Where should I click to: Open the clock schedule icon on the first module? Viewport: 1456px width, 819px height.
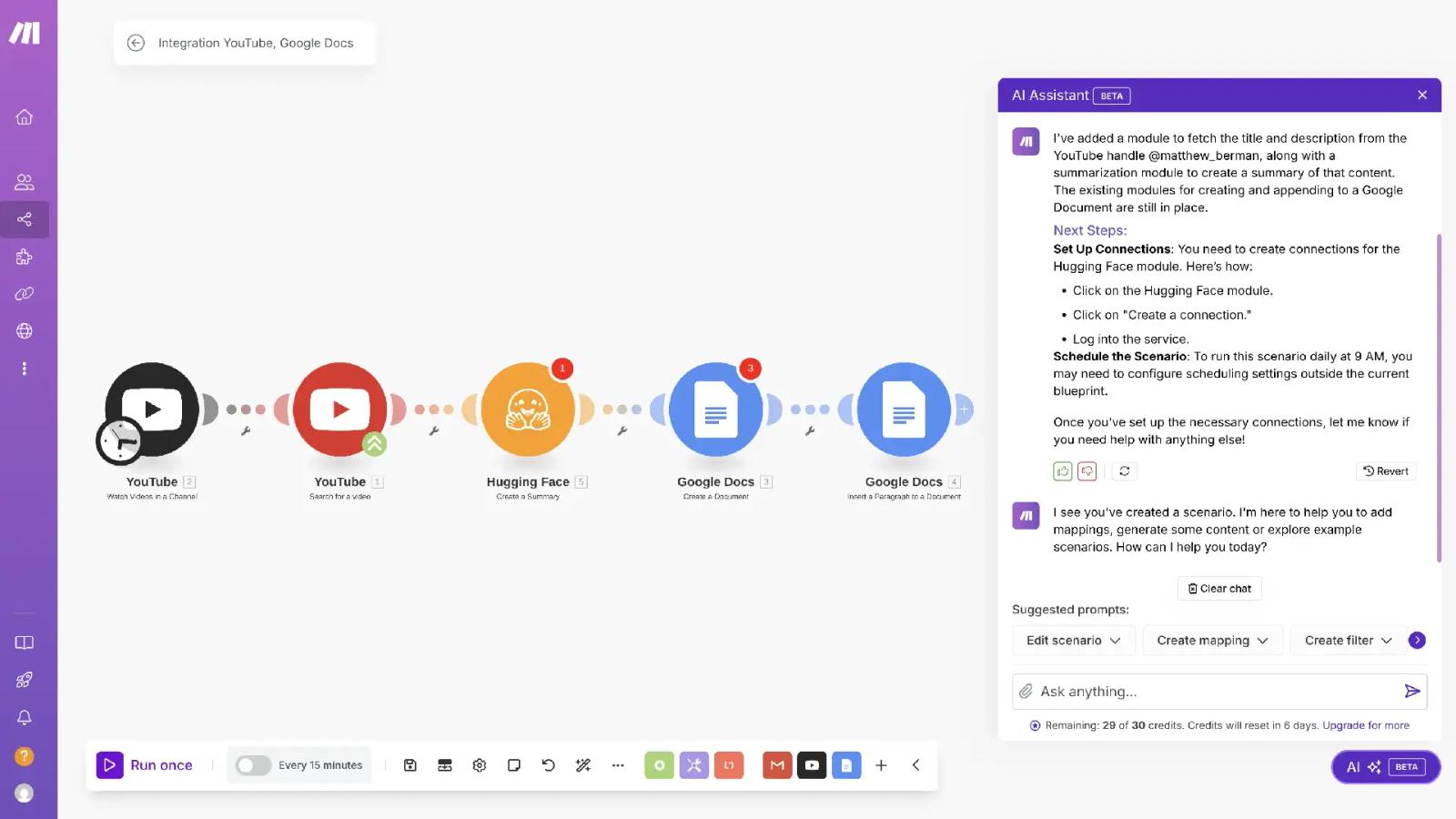point(120,441)
